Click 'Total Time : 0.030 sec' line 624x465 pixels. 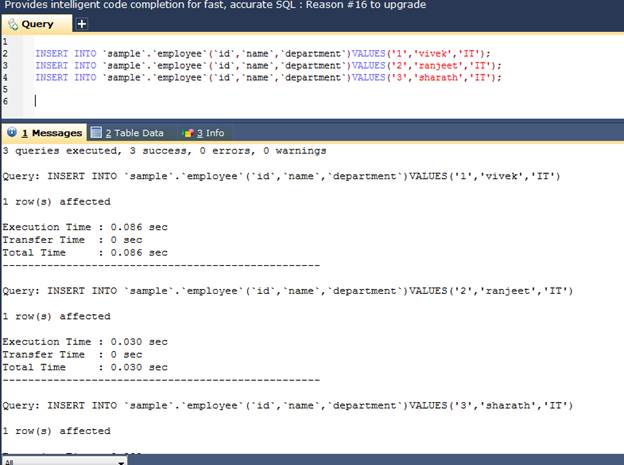click(x=85, y=367)
